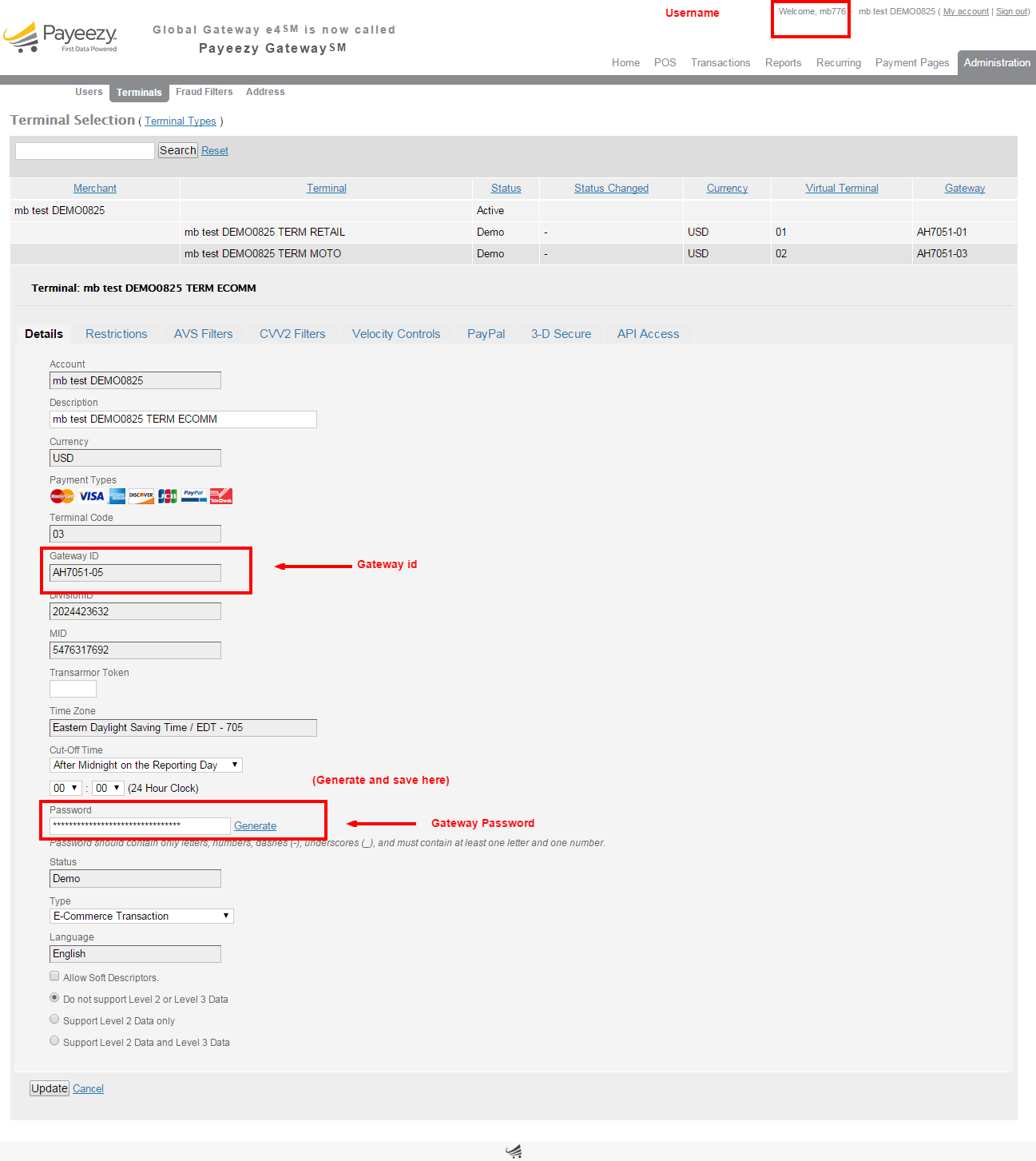
Task: Open the Cut-Off Time dropdown
Action: click(x=145, y=765)
